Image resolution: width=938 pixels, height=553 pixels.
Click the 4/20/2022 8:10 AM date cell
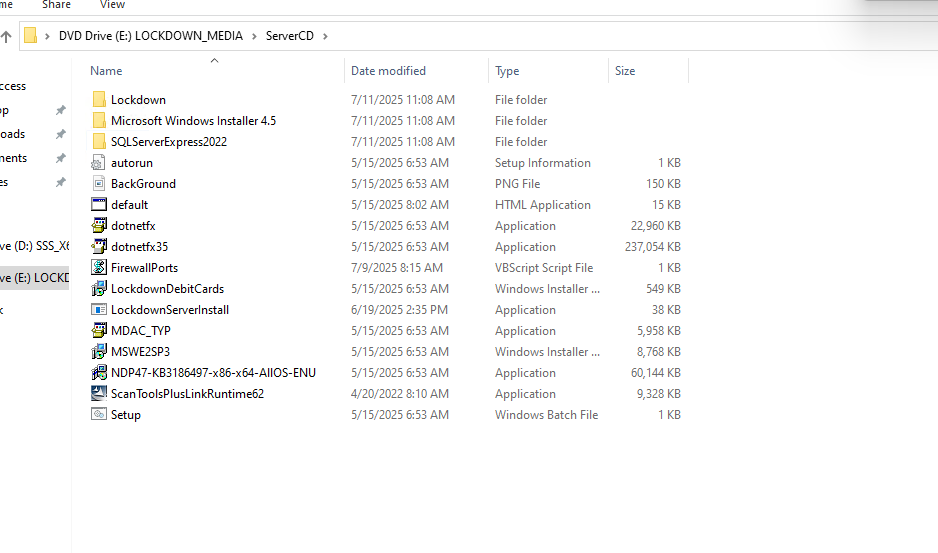click(400, 394)
